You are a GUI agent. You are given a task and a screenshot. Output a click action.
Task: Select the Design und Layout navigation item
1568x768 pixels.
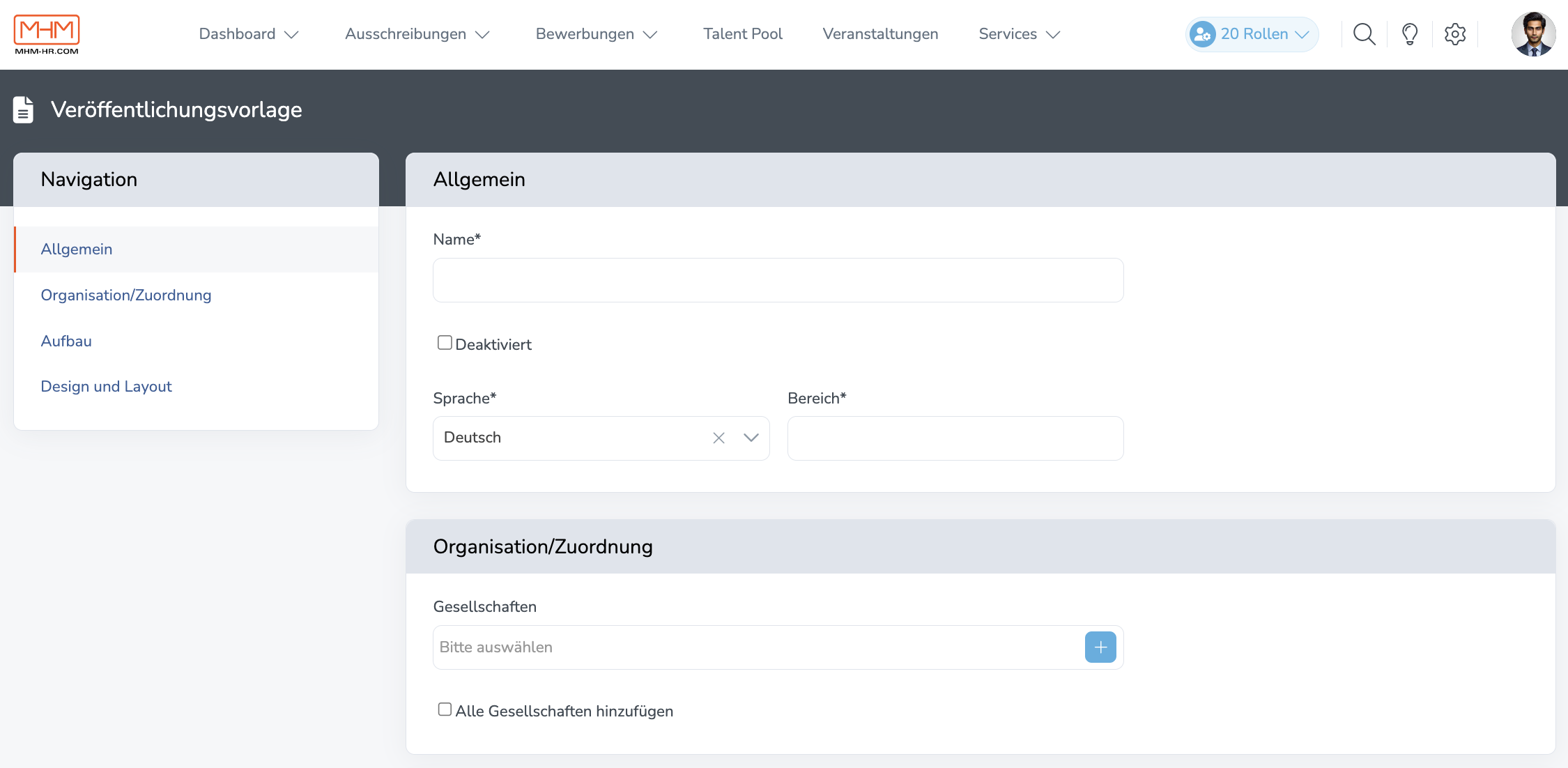(x=106, y=386)
